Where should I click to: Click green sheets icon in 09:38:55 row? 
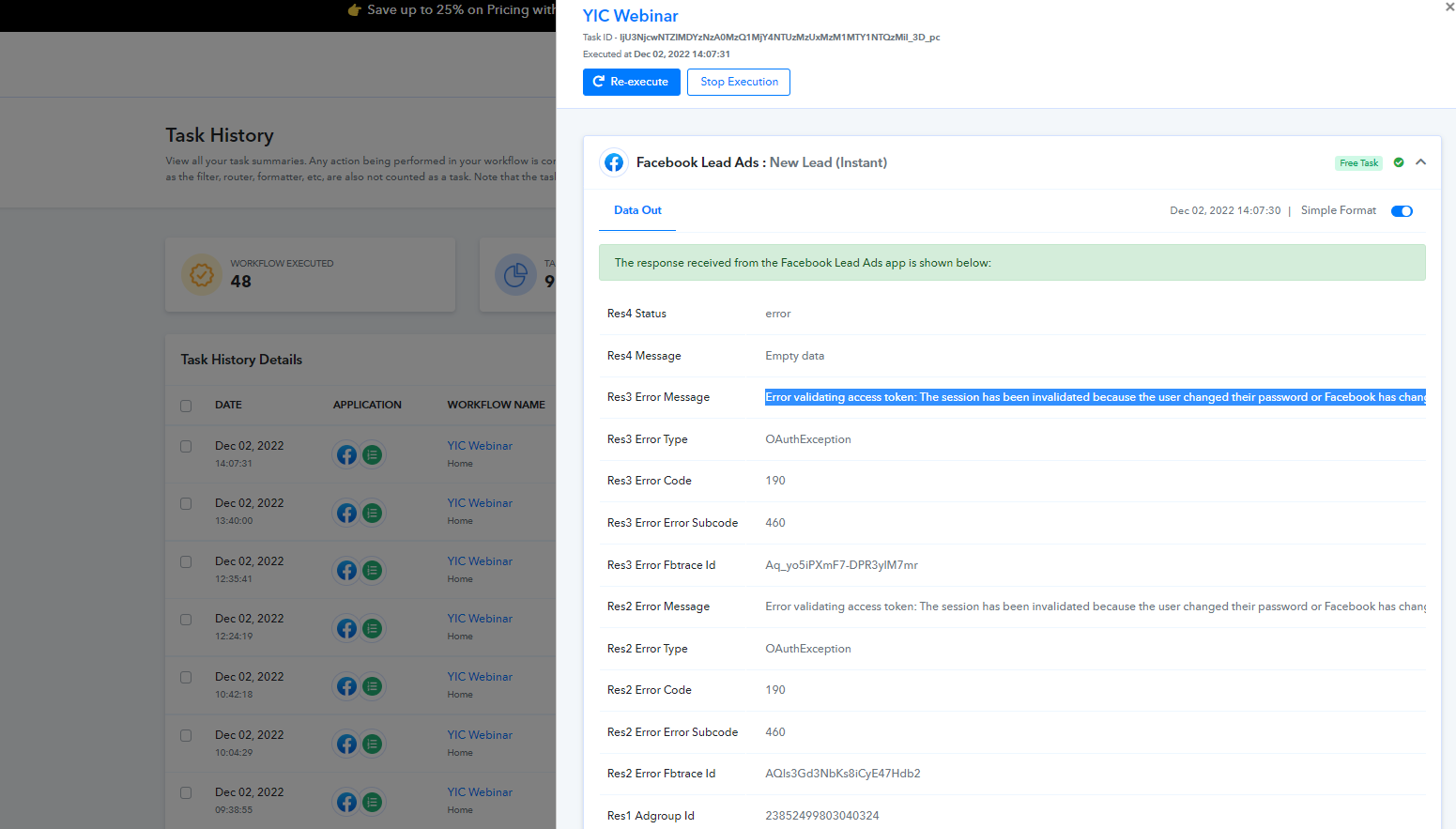[373, 802]
